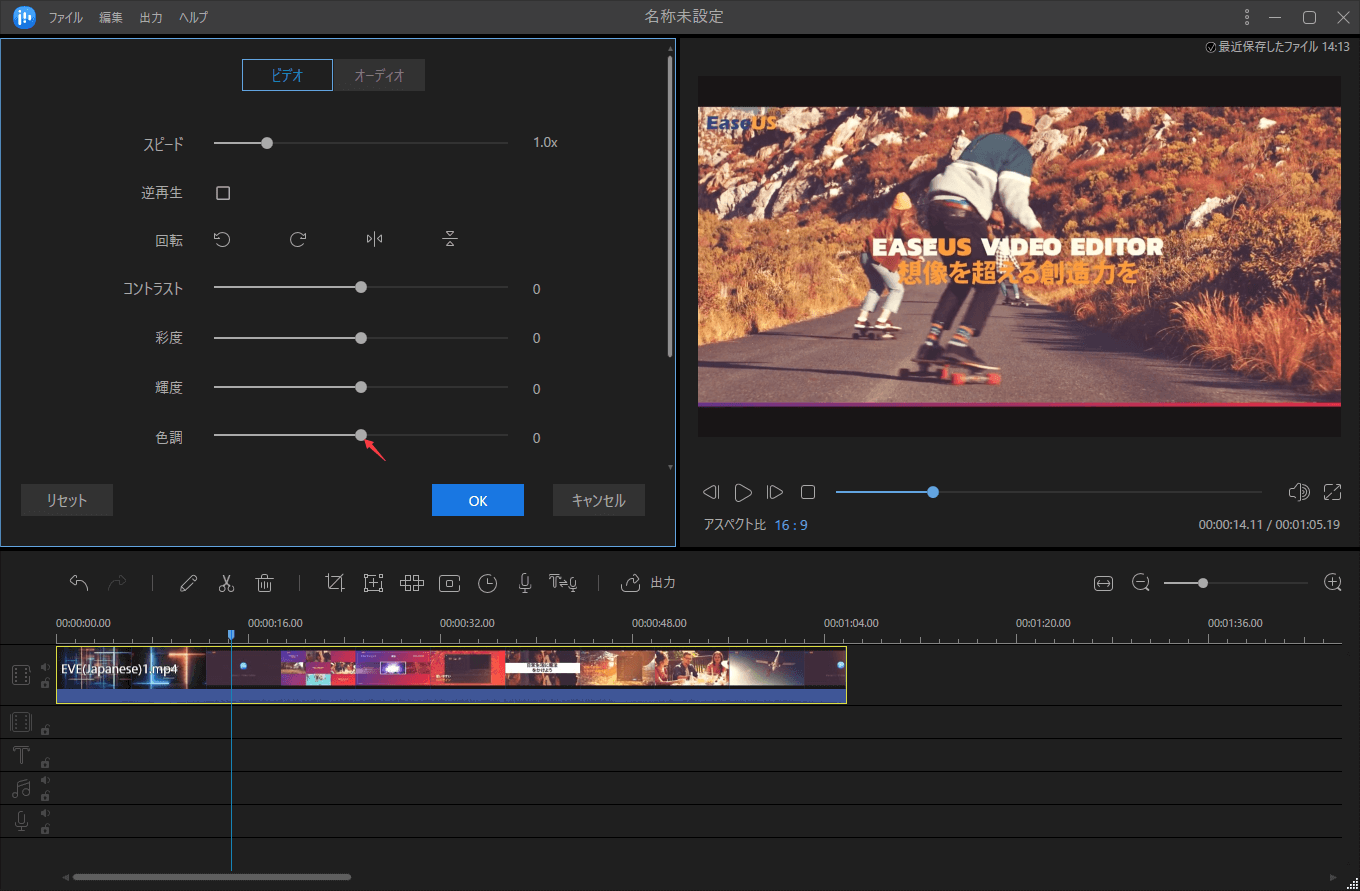Open the 出力 menu in the menu bar
The width and height of the screenshot is (1360, 891).
(x=151, y=18)
